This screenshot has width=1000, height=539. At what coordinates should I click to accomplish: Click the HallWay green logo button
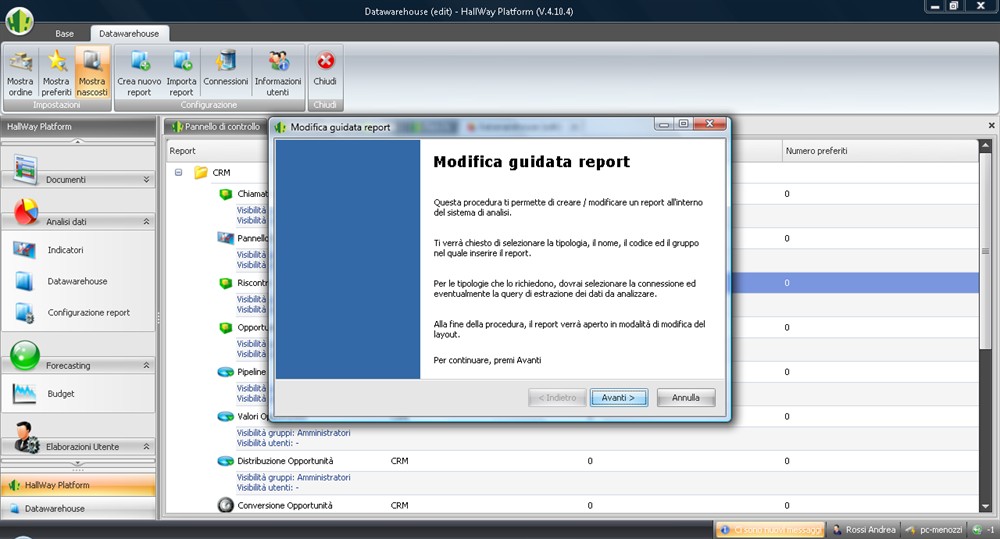tap(19, 20)
